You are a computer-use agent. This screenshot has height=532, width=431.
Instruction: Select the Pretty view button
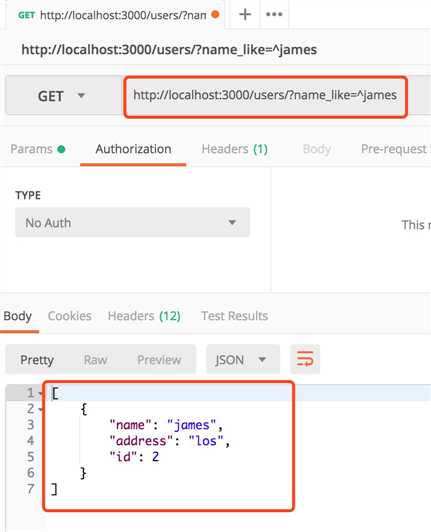pos(37,360)
